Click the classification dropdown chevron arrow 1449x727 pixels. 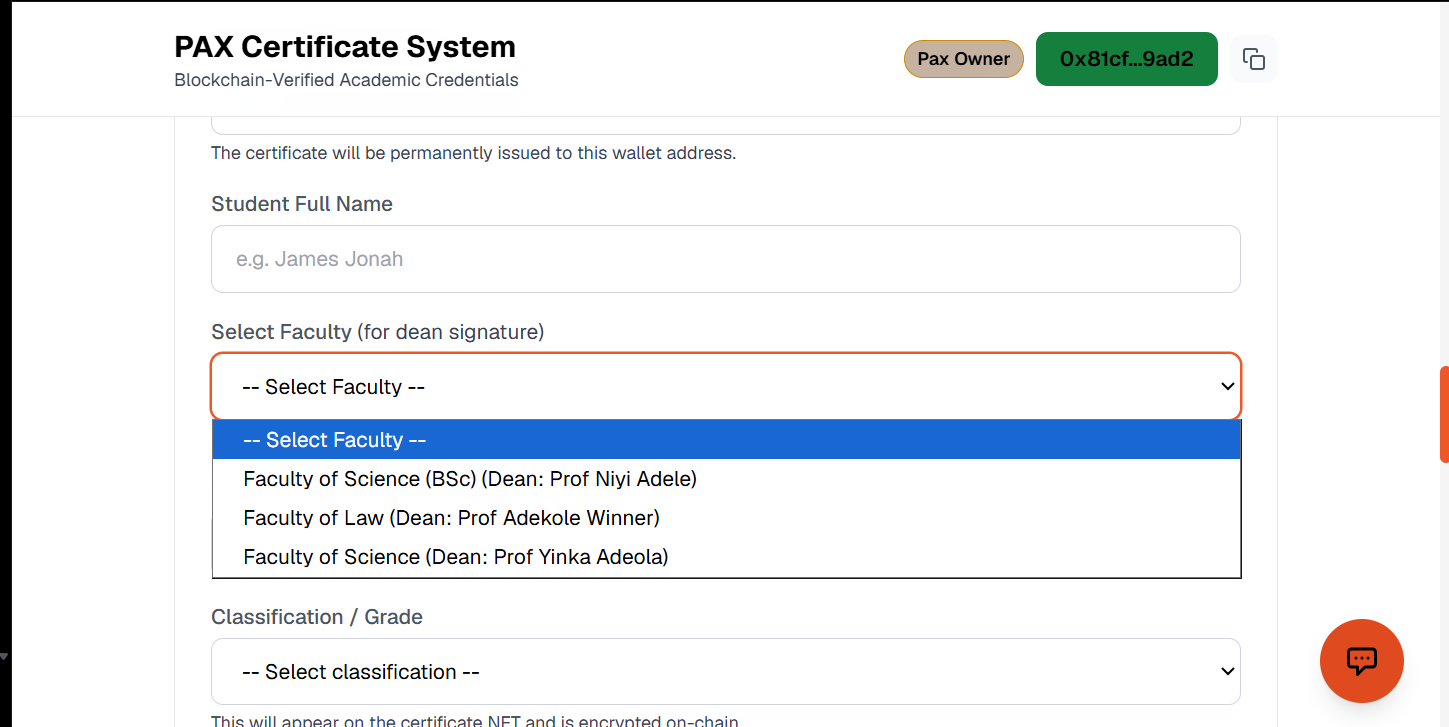click(1228, 672)
